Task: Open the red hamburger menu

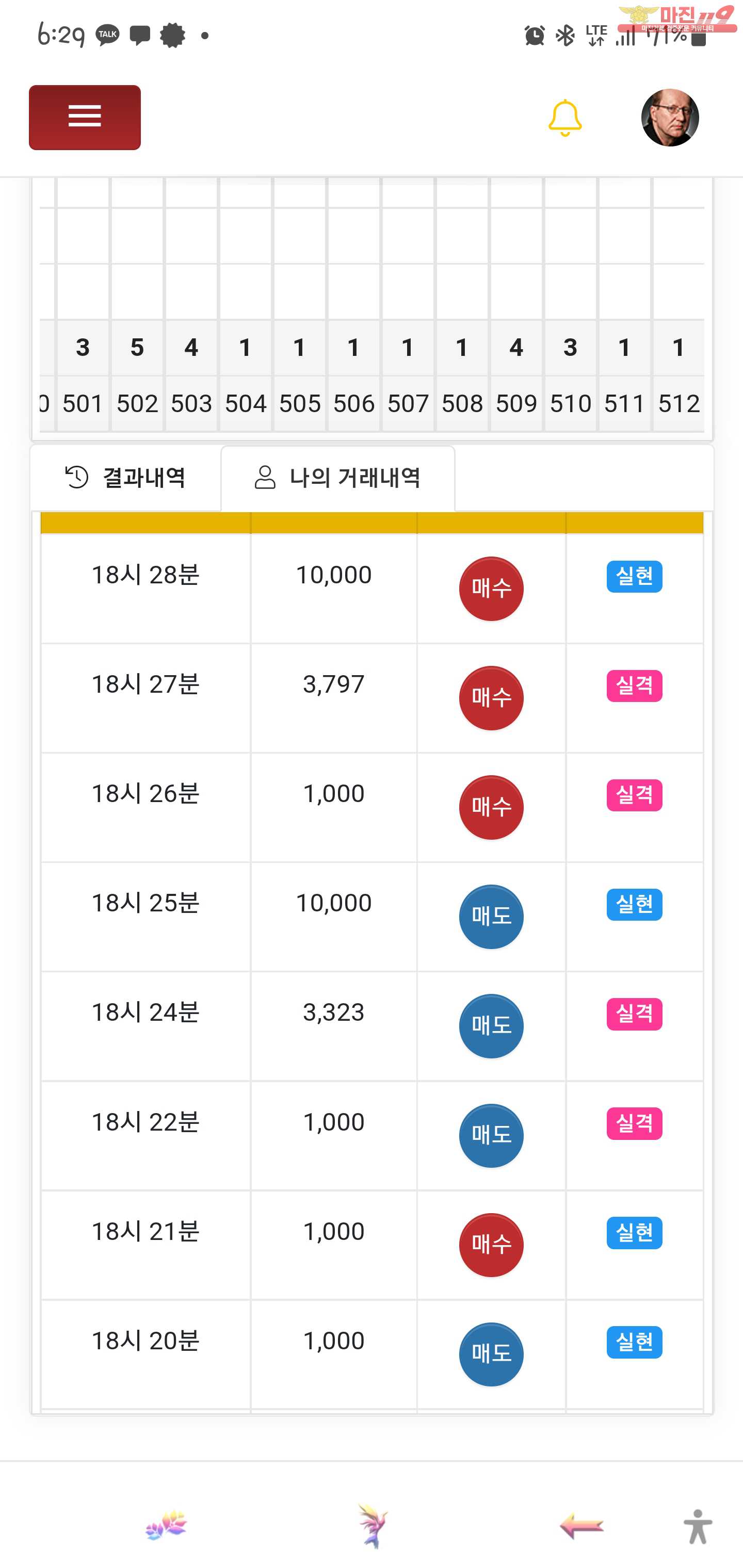Action: point(85,117)
